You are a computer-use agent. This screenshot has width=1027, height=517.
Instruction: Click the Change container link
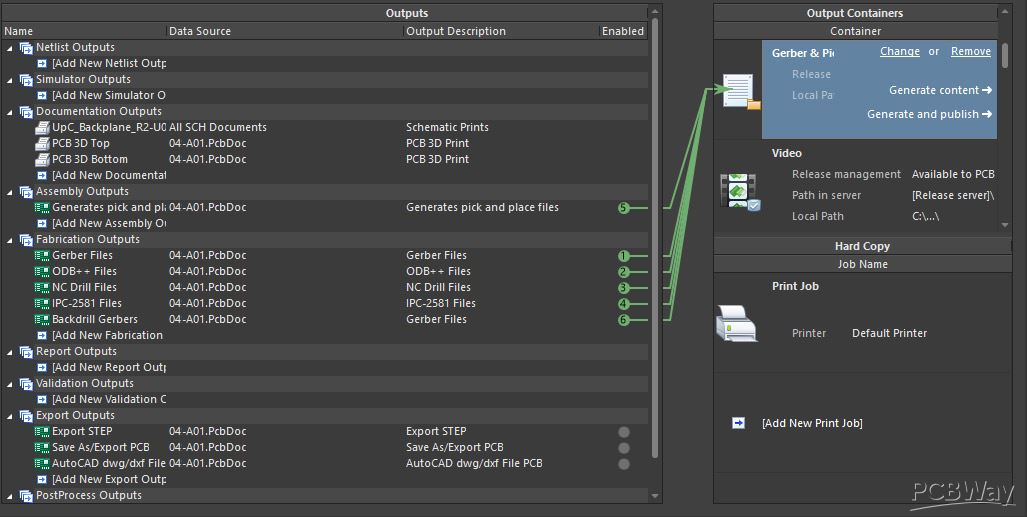899,51
